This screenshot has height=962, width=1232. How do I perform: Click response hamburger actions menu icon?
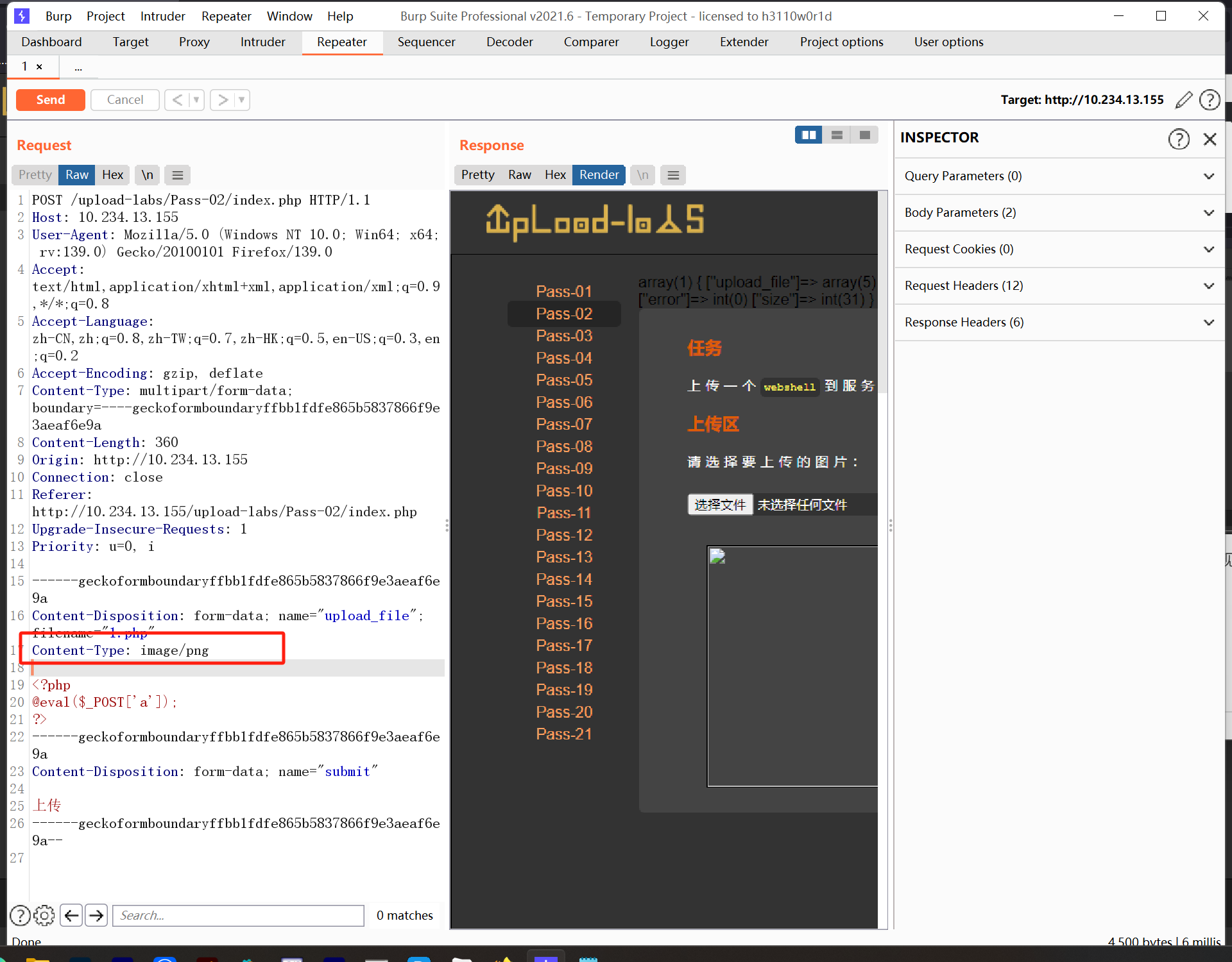(x=673, y=175)
